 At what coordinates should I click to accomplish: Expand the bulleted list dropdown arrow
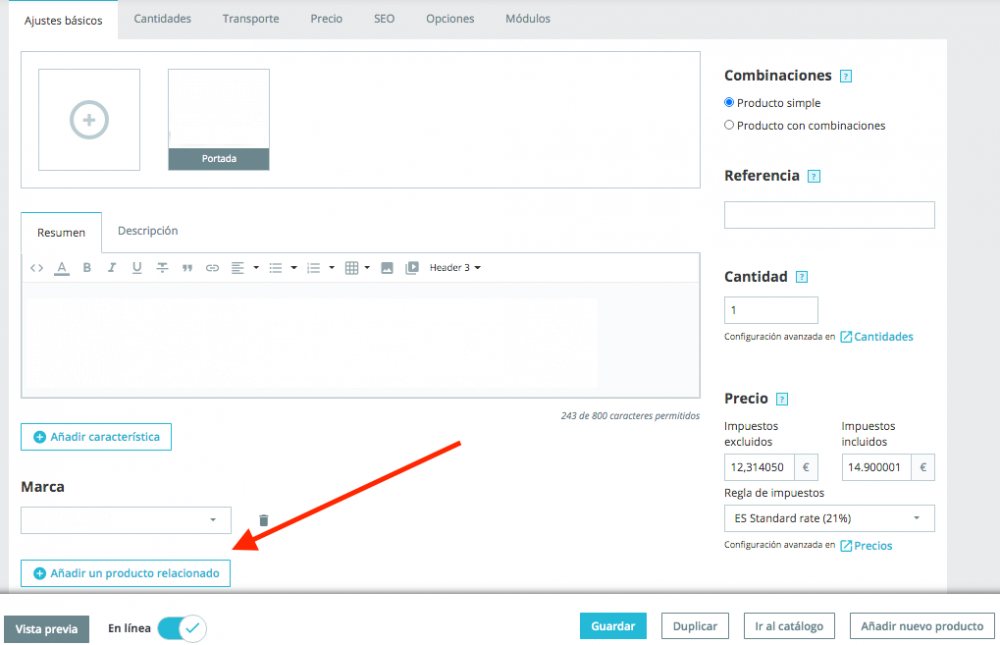click(x=294, y=268)
